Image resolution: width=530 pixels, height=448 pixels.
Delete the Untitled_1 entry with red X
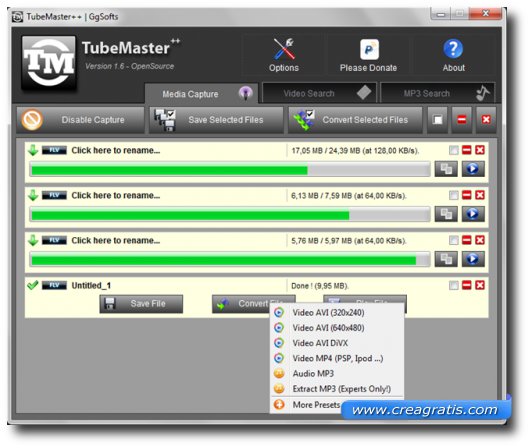(x=480, y=285)
